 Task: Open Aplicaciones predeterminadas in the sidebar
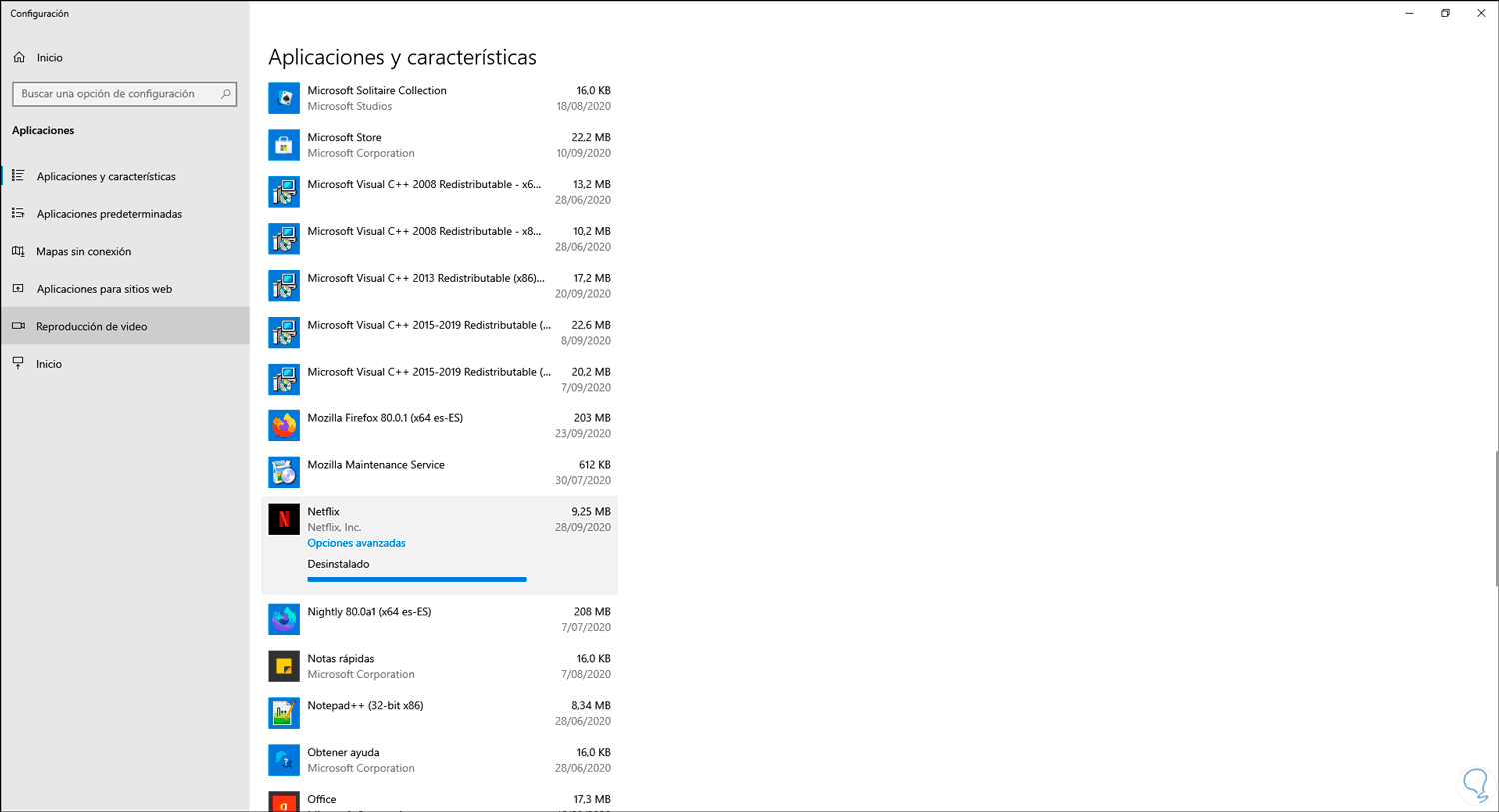tap(125, 214)
